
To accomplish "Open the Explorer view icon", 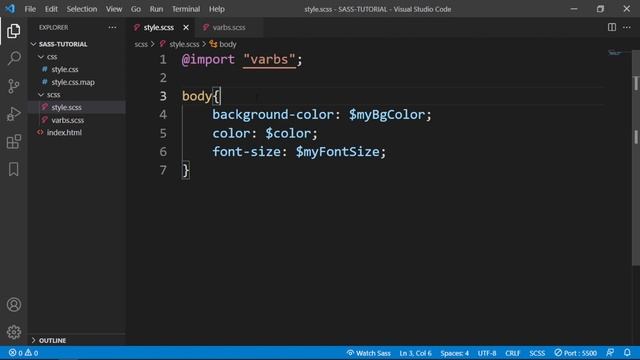I will click(x=13, y=31).
